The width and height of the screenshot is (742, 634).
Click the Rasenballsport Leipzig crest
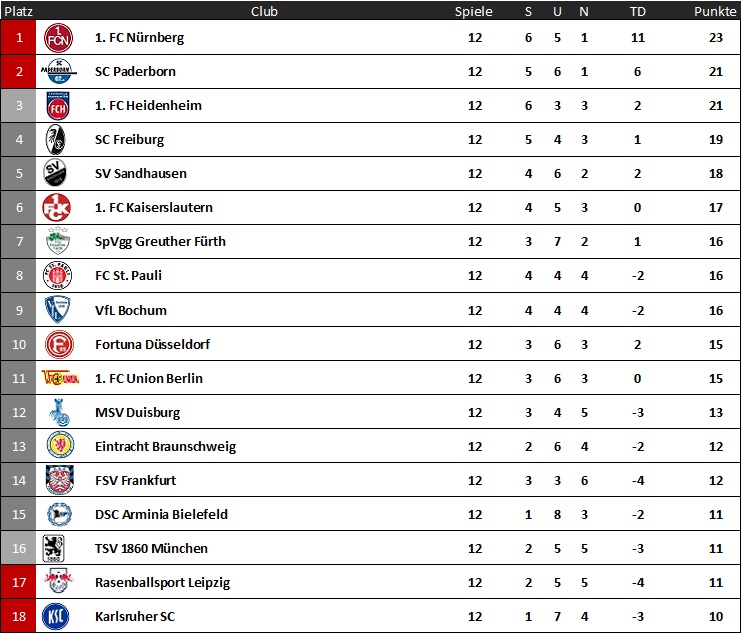(x=58, y=581)
